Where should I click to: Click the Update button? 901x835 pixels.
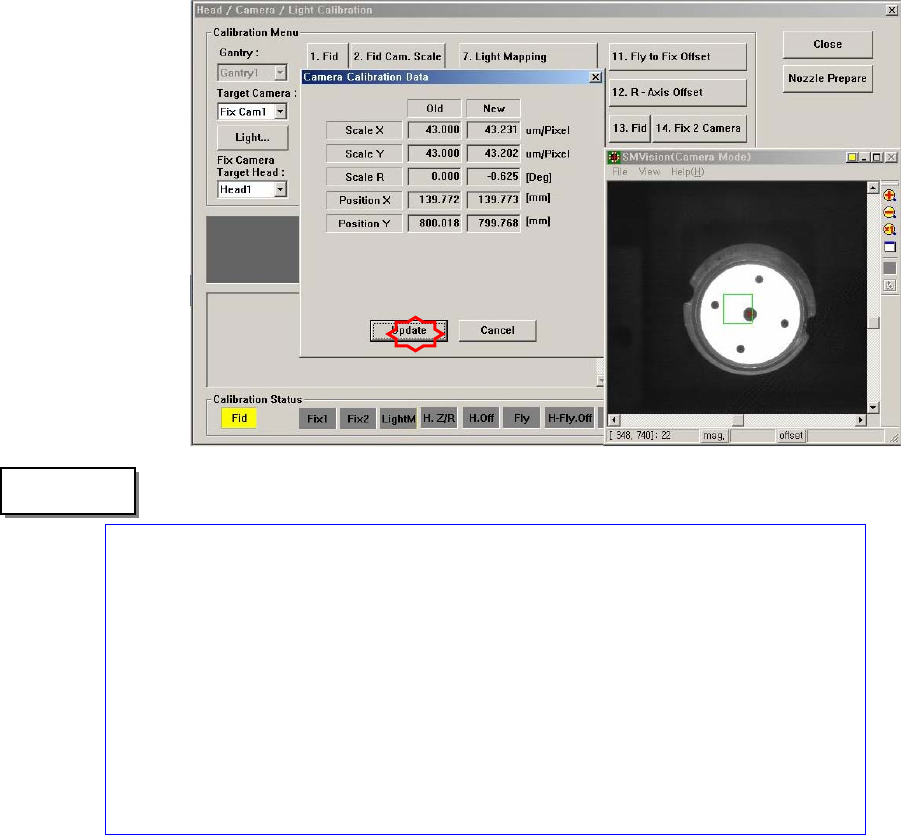(409, 330)
